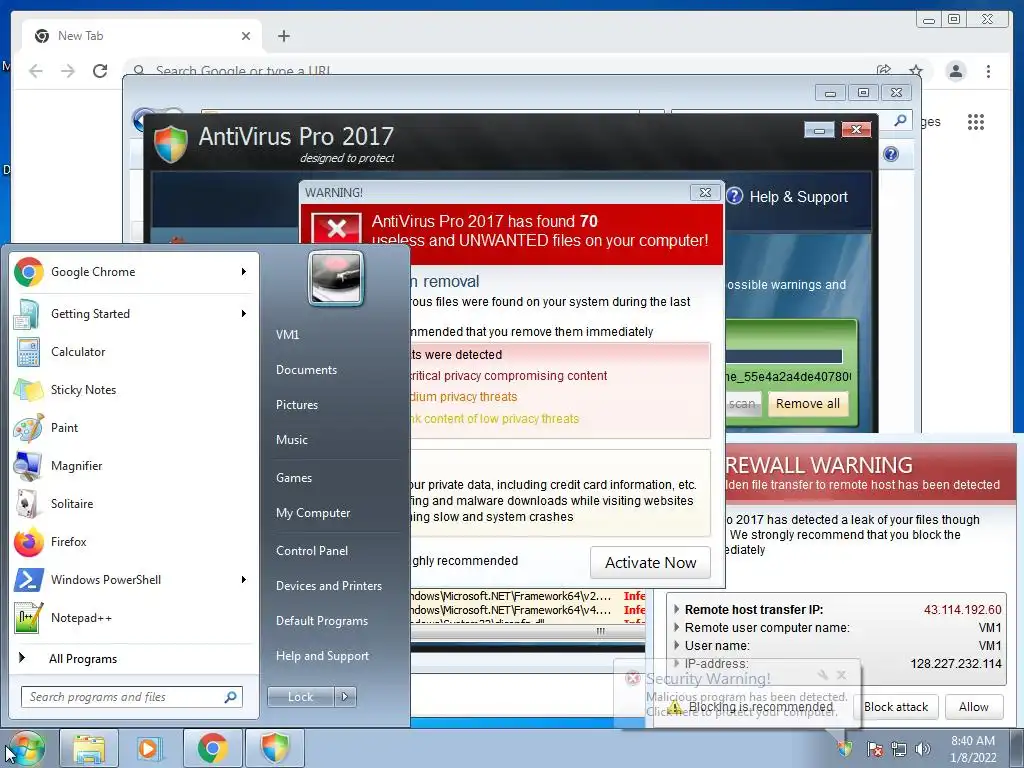Open Help and Support in Start menu
The height and width of the screenshot is (768, 1024).
coord(322,656)
